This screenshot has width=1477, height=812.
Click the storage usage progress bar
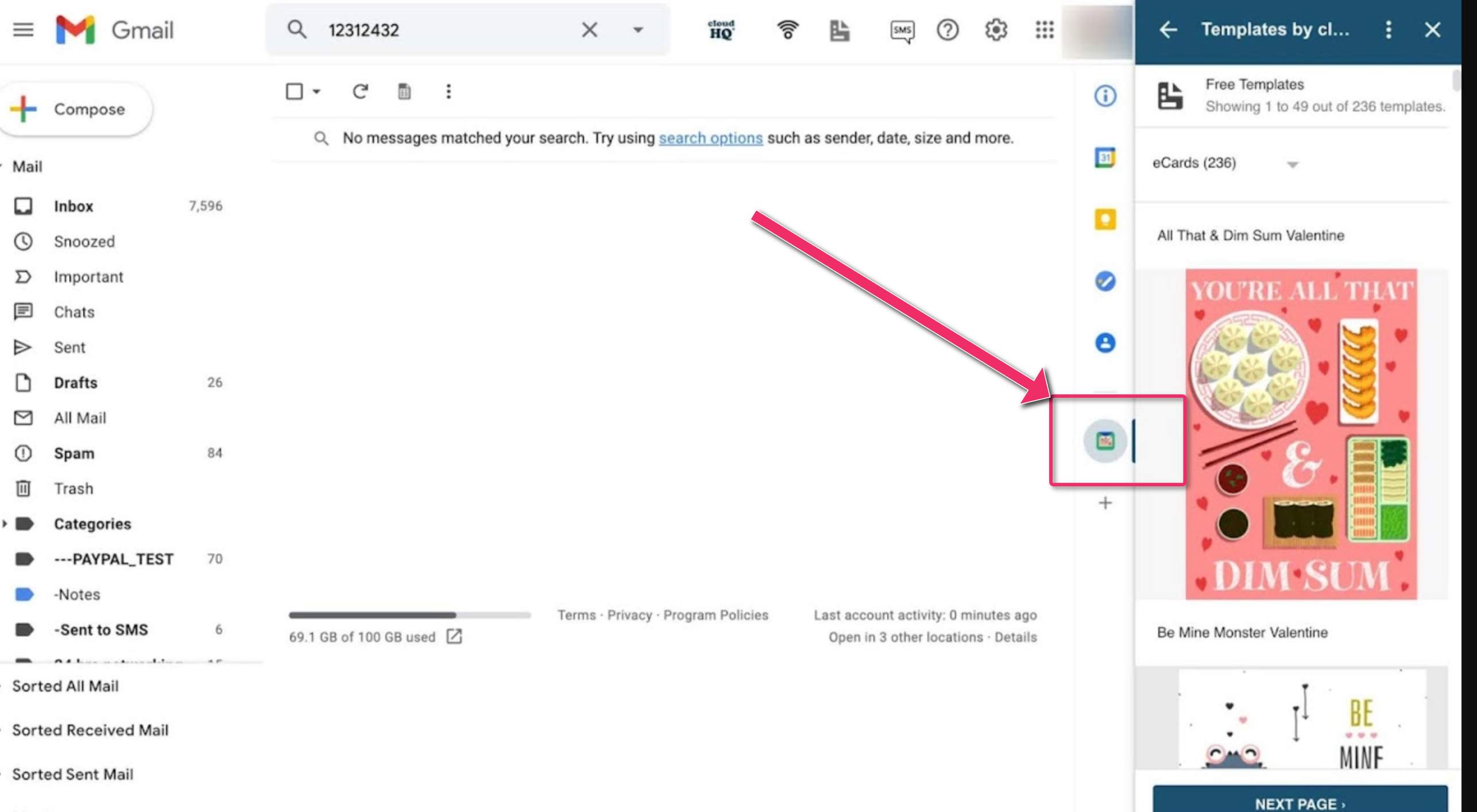(409, 615)
